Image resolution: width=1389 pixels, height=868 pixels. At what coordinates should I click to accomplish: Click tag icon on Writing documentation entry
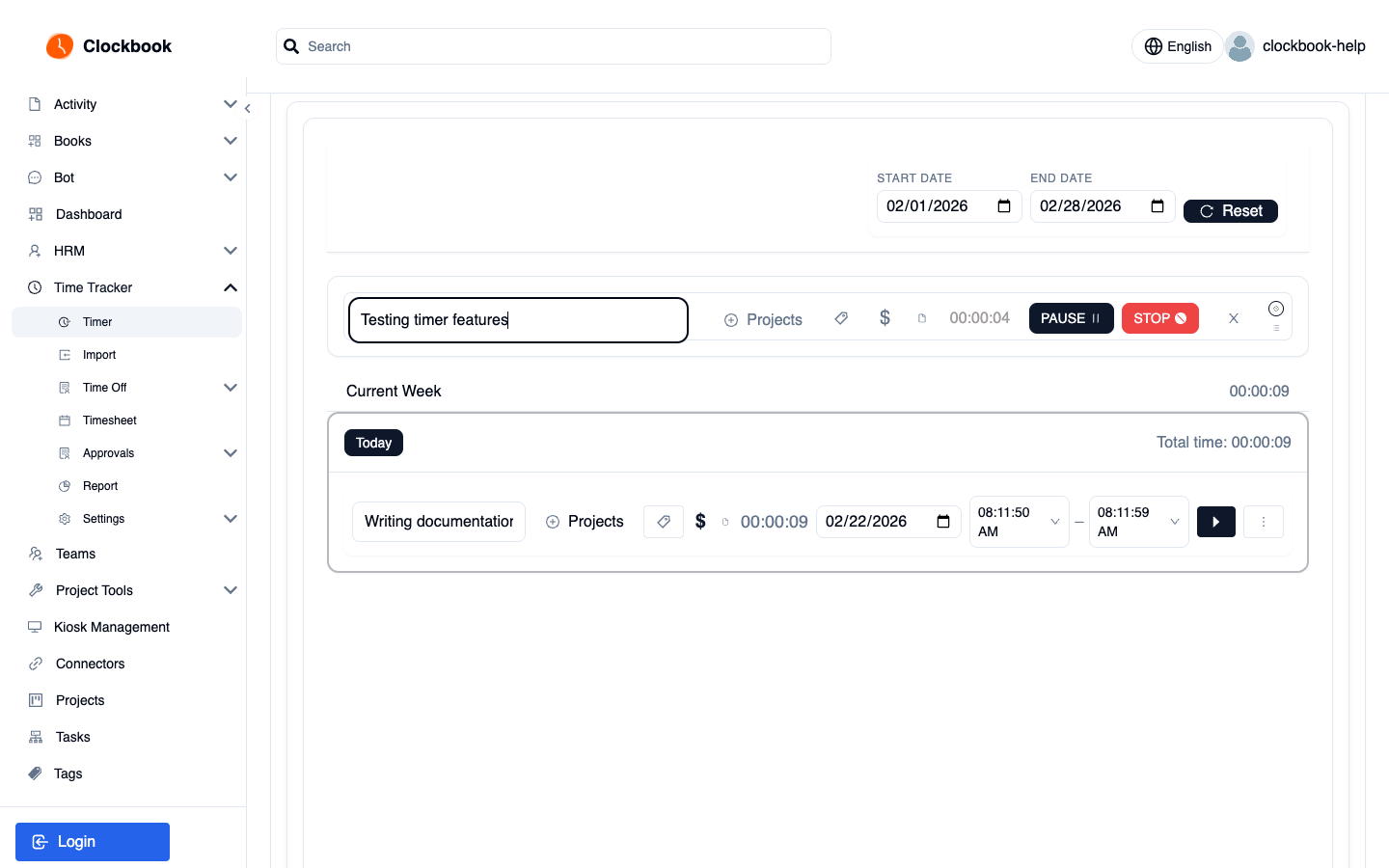(x=664, y=522)
